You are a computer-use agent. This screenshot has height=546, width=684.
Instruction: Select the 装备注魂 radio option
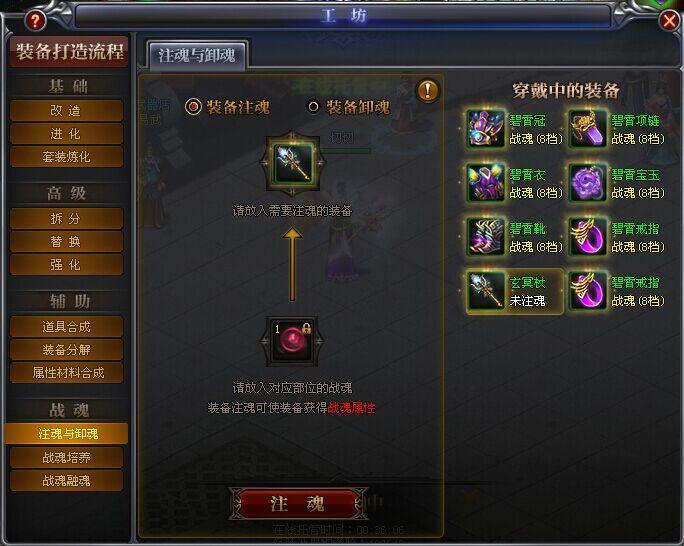click(x=227, y=107)
